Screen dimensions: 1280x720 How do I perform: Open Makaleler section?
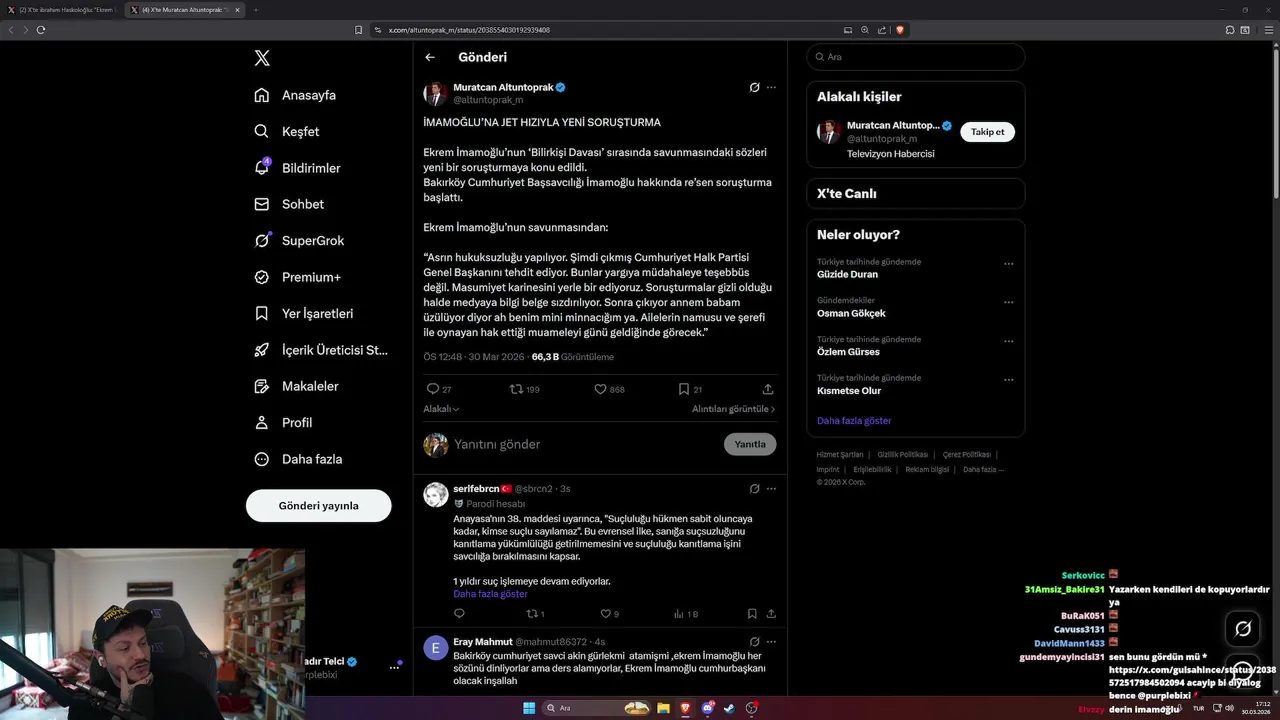point(296,386)
